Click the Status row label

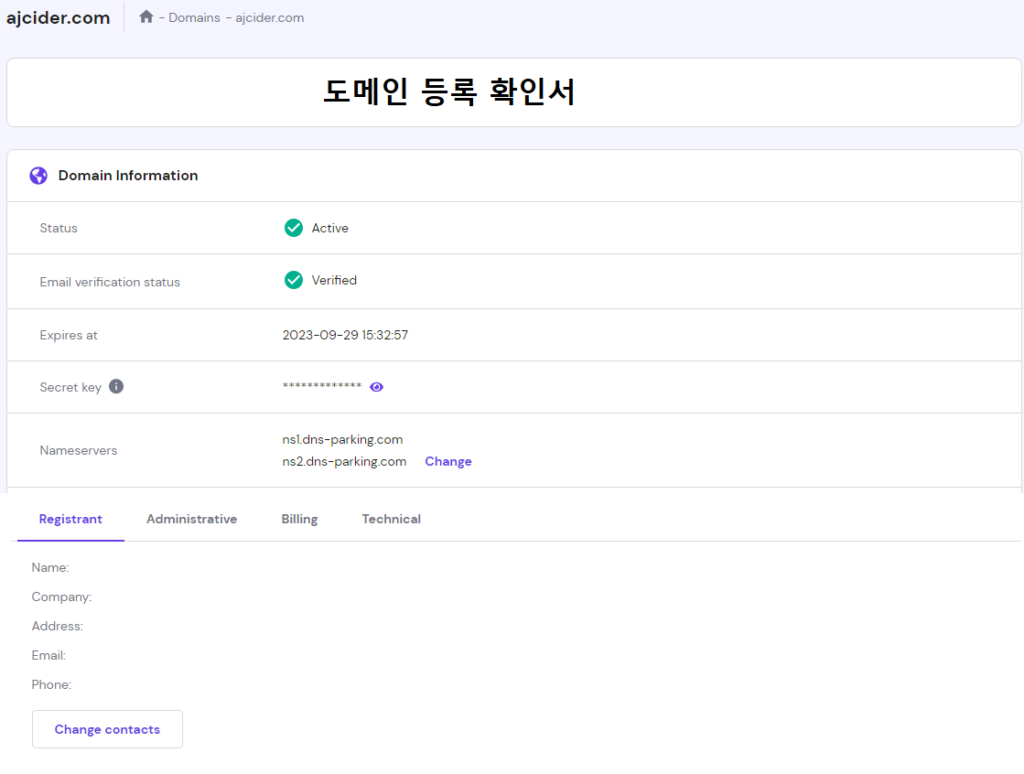coord(59,228)
